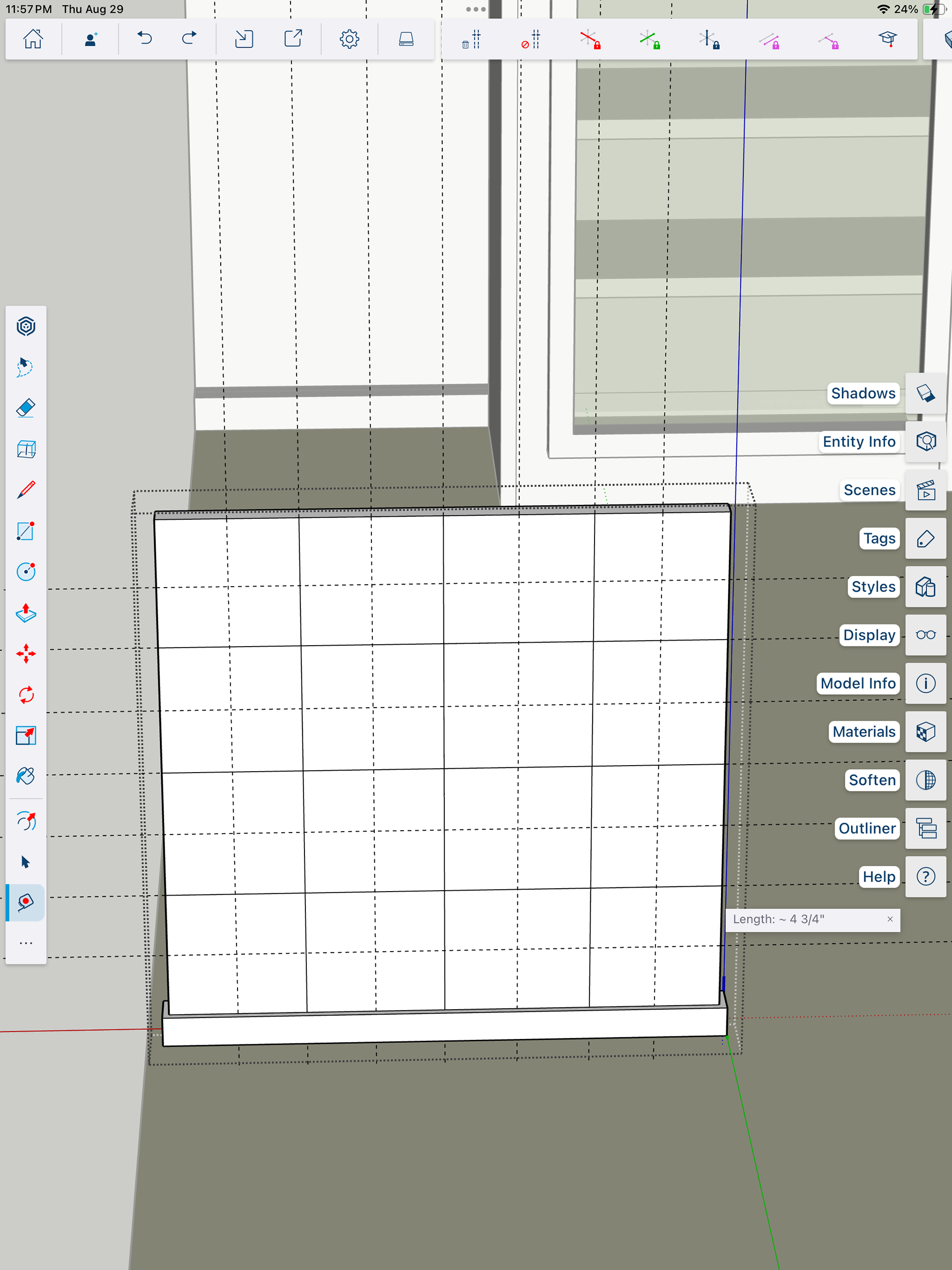Activate the Rectangle tool
Viewport: 952px width, 1270px height.
coord(26,531)
